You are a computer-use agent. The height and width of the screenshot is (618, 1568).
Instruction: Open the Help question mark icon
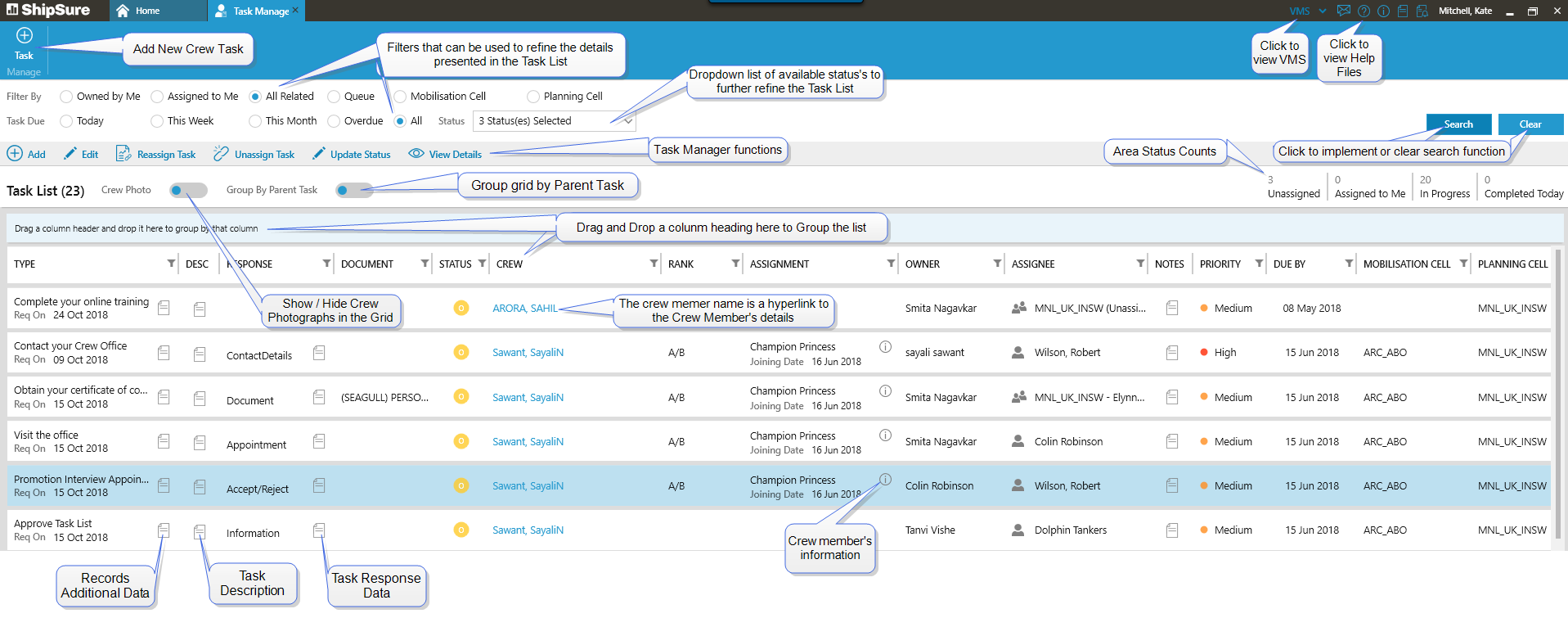[x=1364, y=11]
